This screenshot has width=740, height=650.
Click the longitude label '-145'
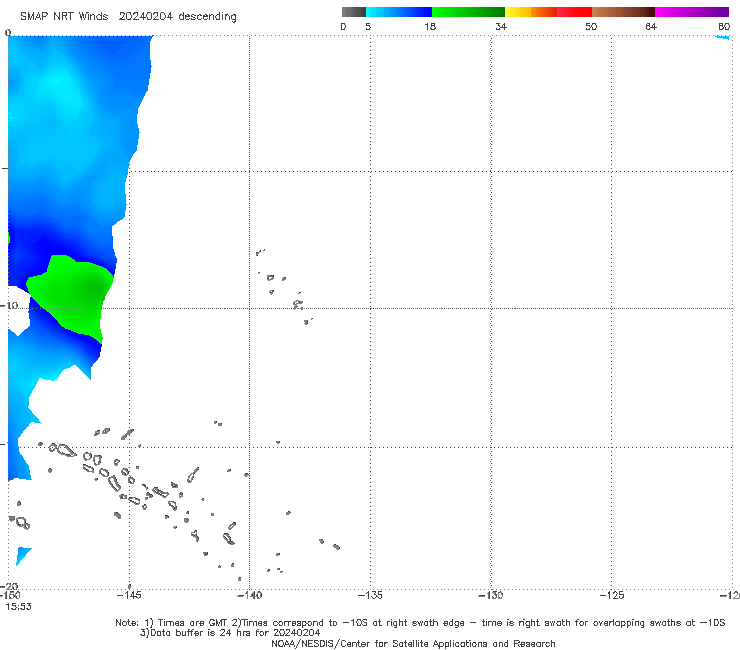coord(129,595)
